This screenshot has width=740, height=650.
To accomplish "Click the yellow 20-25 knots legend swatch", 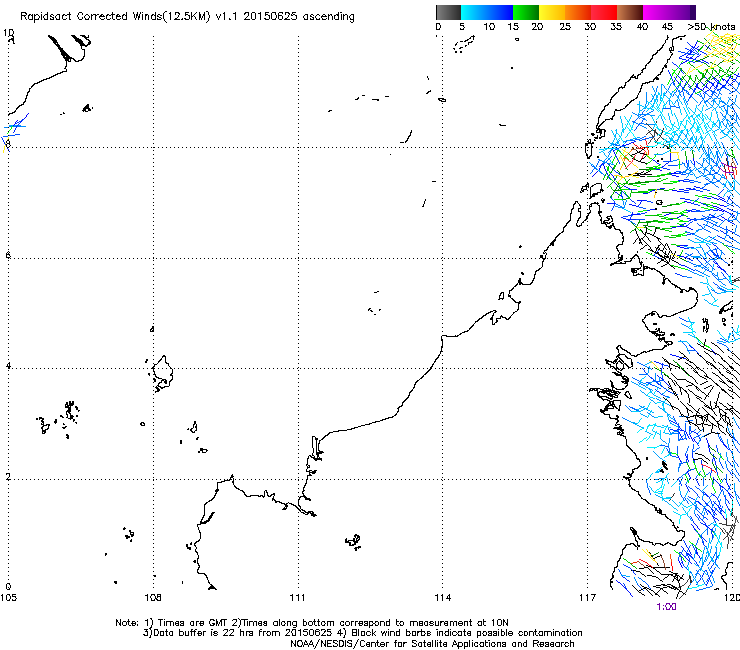I will (x=552, y=12).
